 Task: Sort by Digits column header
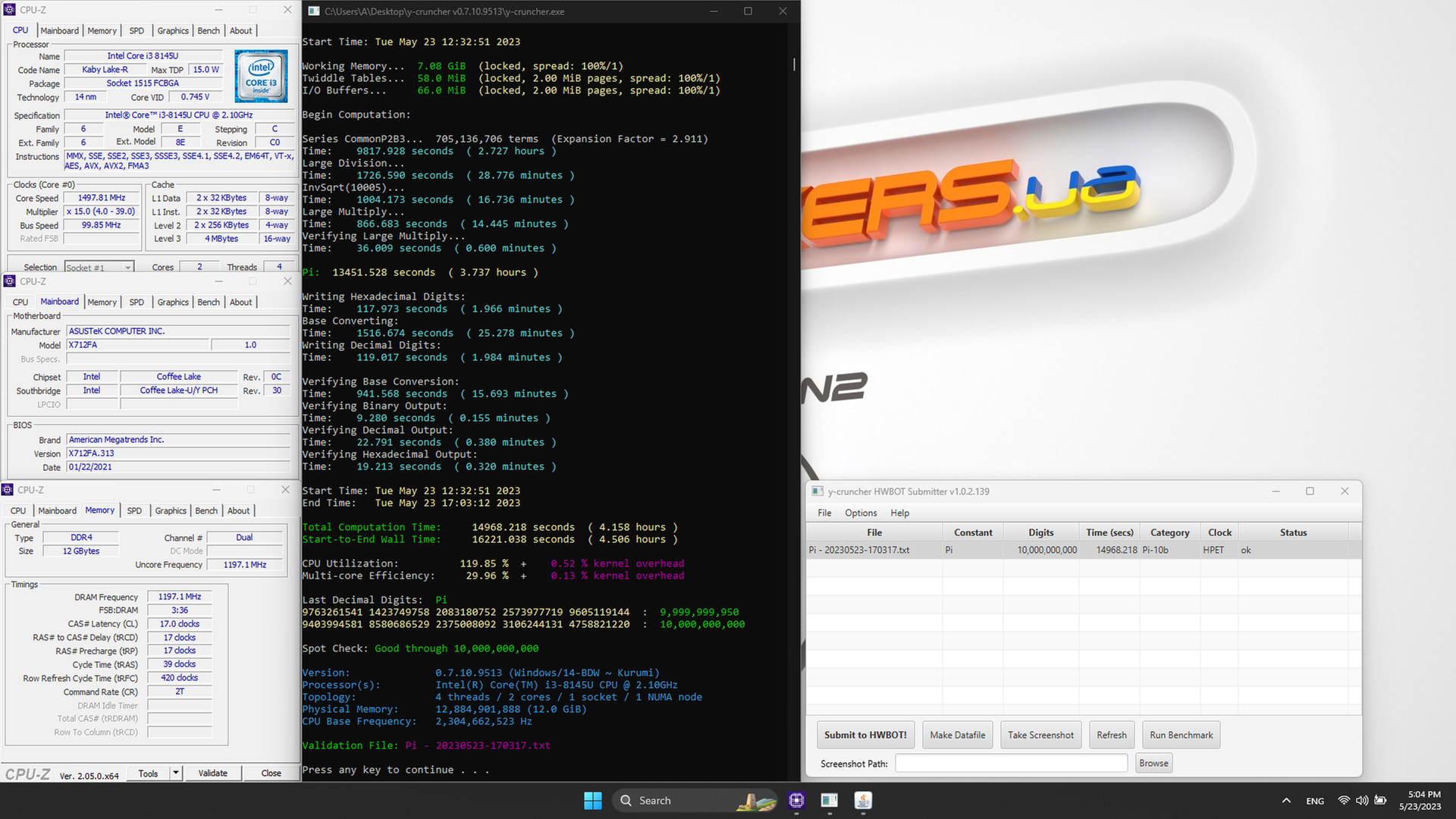click(1040, 532)
